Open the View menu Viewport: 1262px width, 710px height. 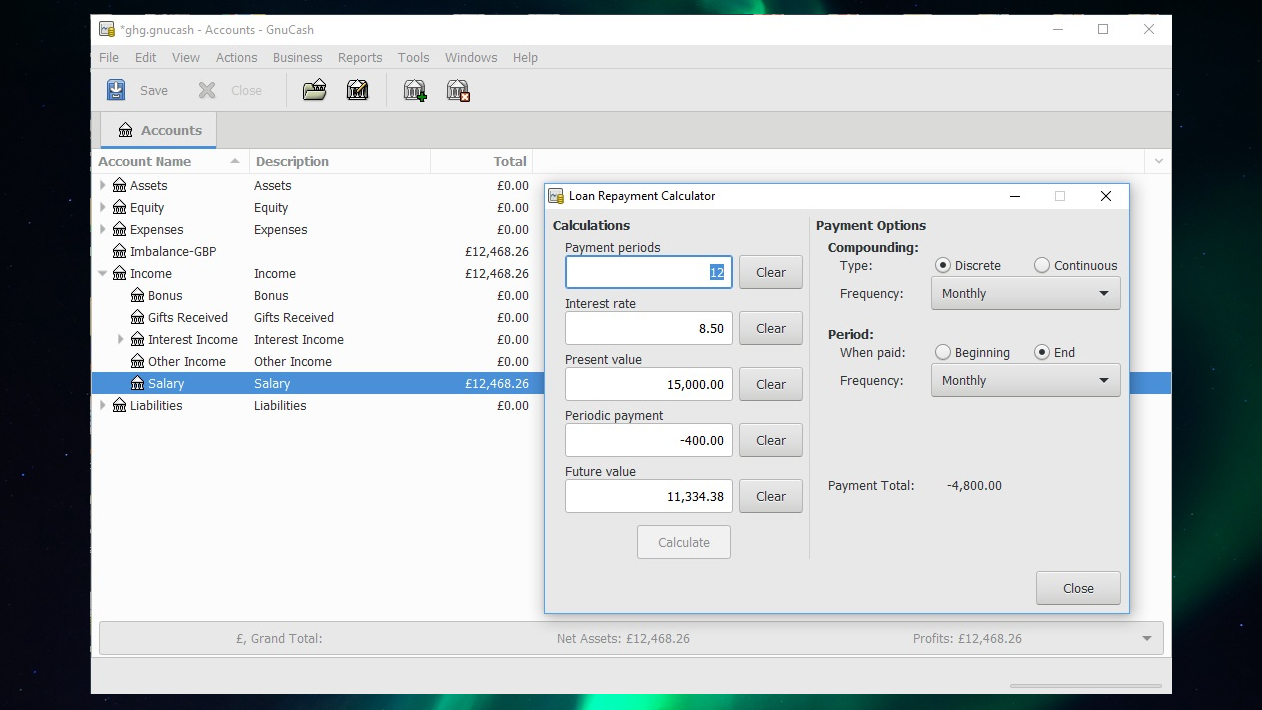[x=186, y=57]
